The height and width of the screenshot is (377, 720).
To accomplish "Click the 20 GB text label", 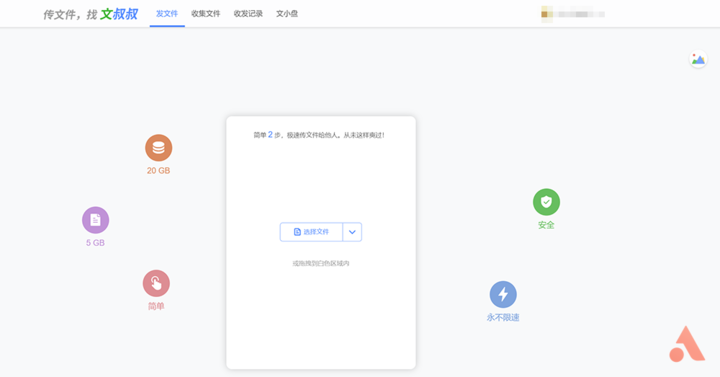I will (158, 171).
